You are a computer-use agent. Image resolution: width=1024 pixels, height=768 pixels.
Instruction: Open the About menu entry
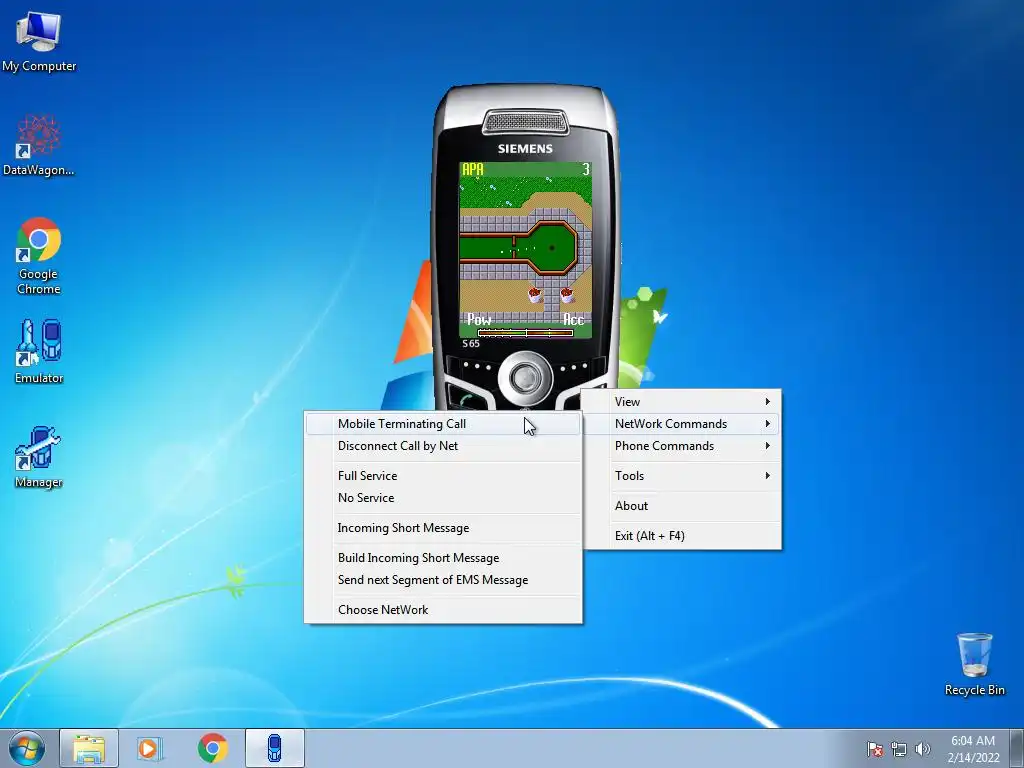[682, 506]
